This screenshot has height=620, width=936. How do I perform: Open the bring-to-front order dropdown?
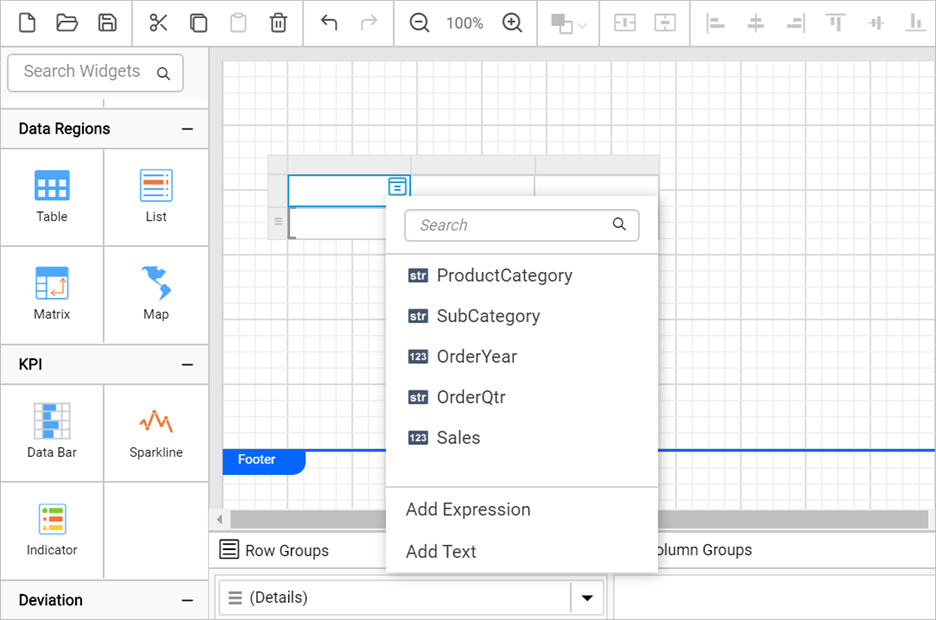click(569, 24)
